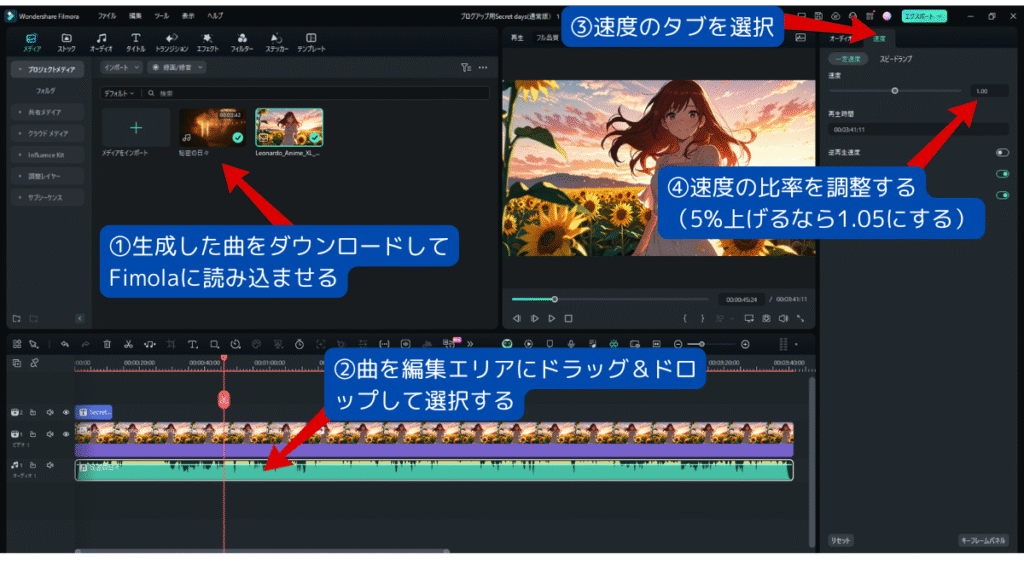
Task: Click the speed stopwatch icon in timeline toolbar
Action: (299, 344)
